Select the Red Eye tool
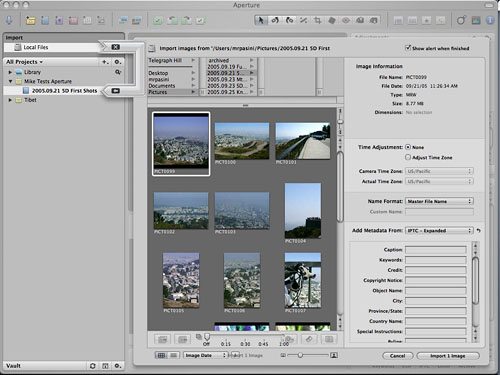 point(346,20)
